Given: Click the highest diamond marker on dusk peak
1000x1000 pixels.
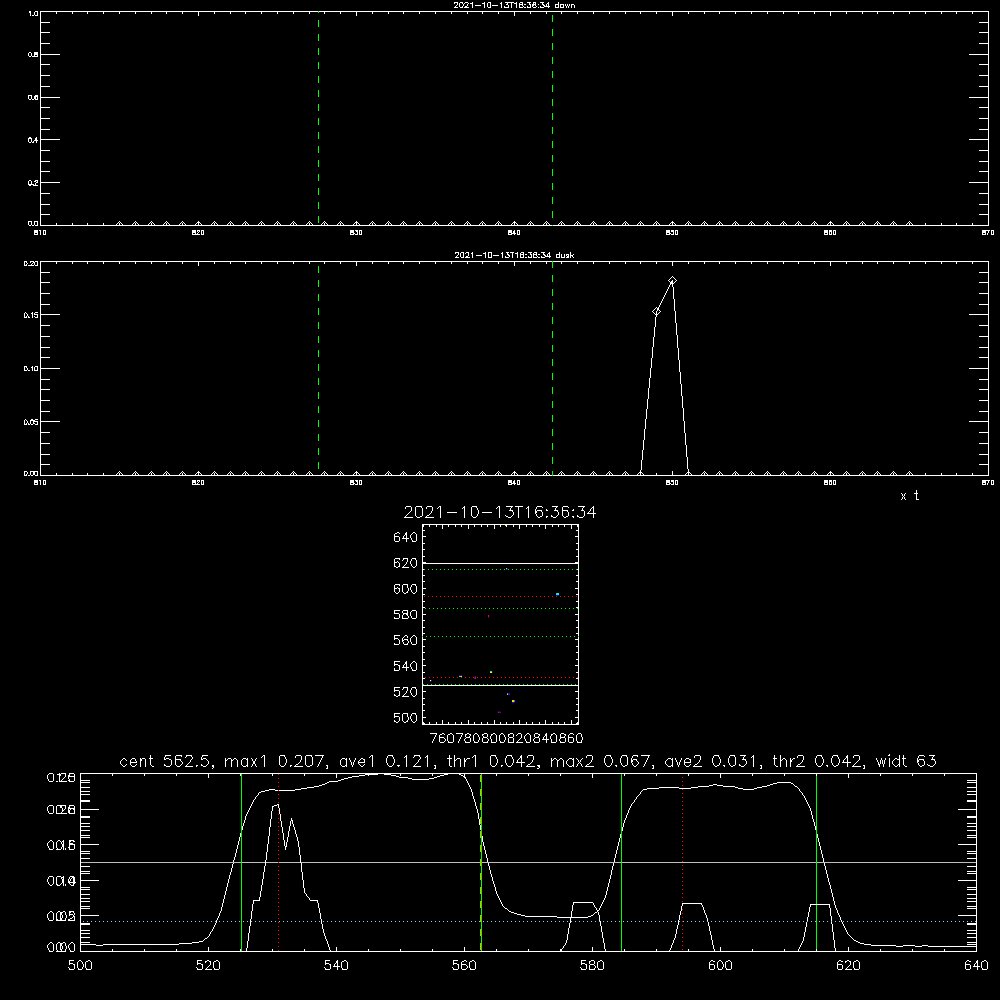Looking at the screenshot, I should click(672, 281).
